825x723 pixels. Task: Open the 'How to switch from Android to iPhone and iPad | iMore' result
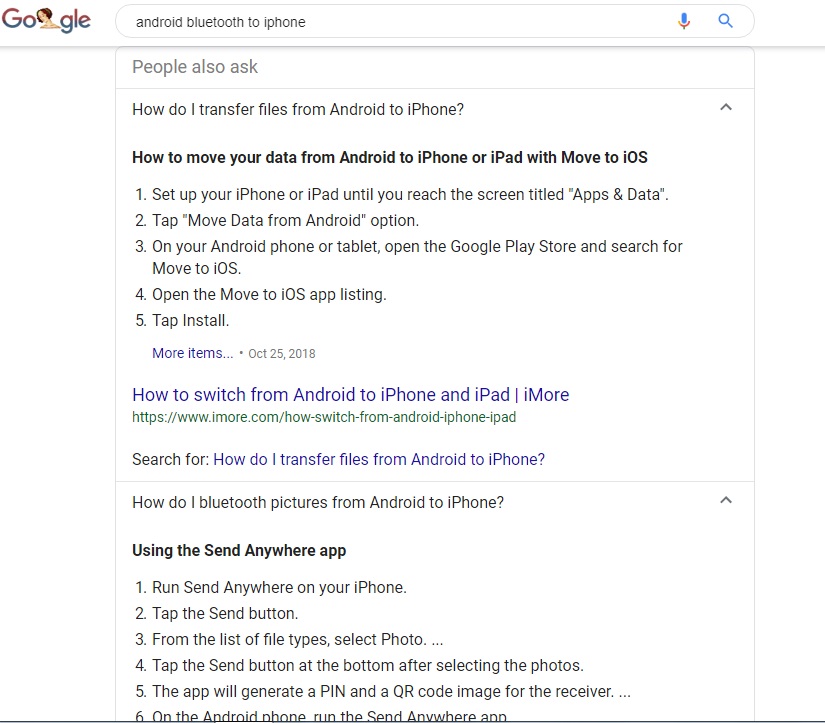[x=350, y=394]
